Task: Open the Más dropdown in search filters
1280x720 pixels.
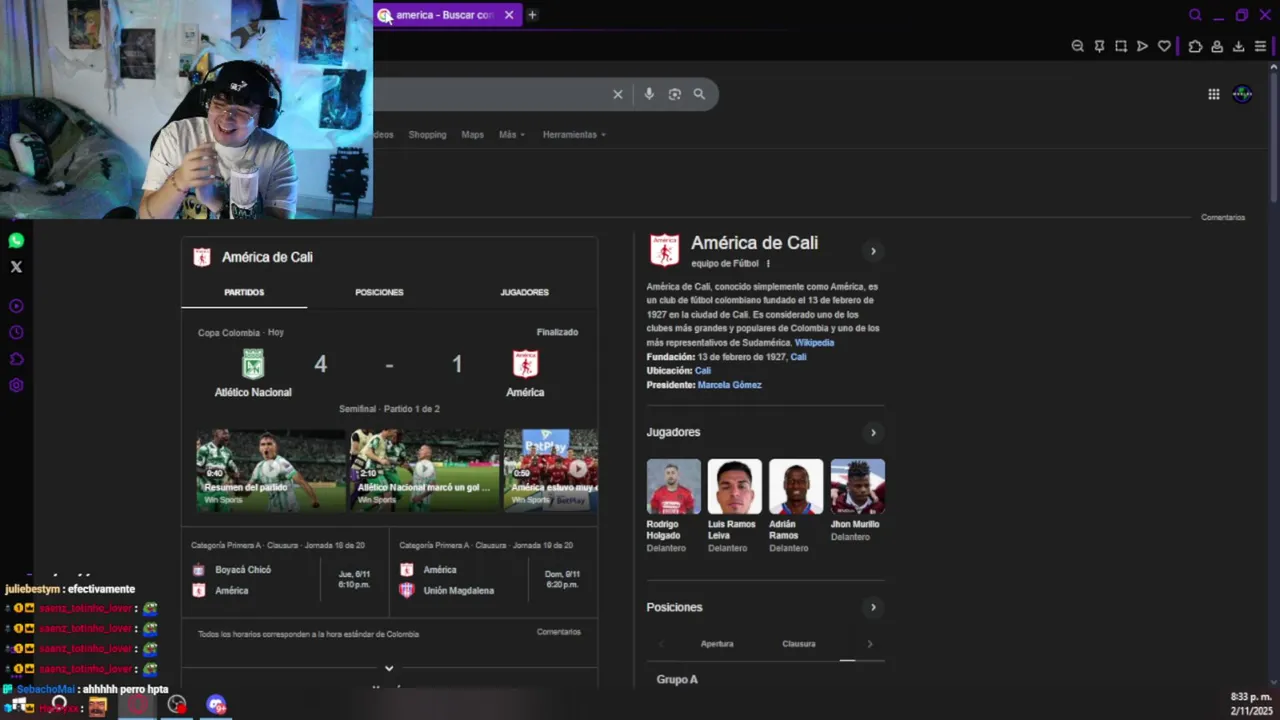Action: click(x=511, y=135)
